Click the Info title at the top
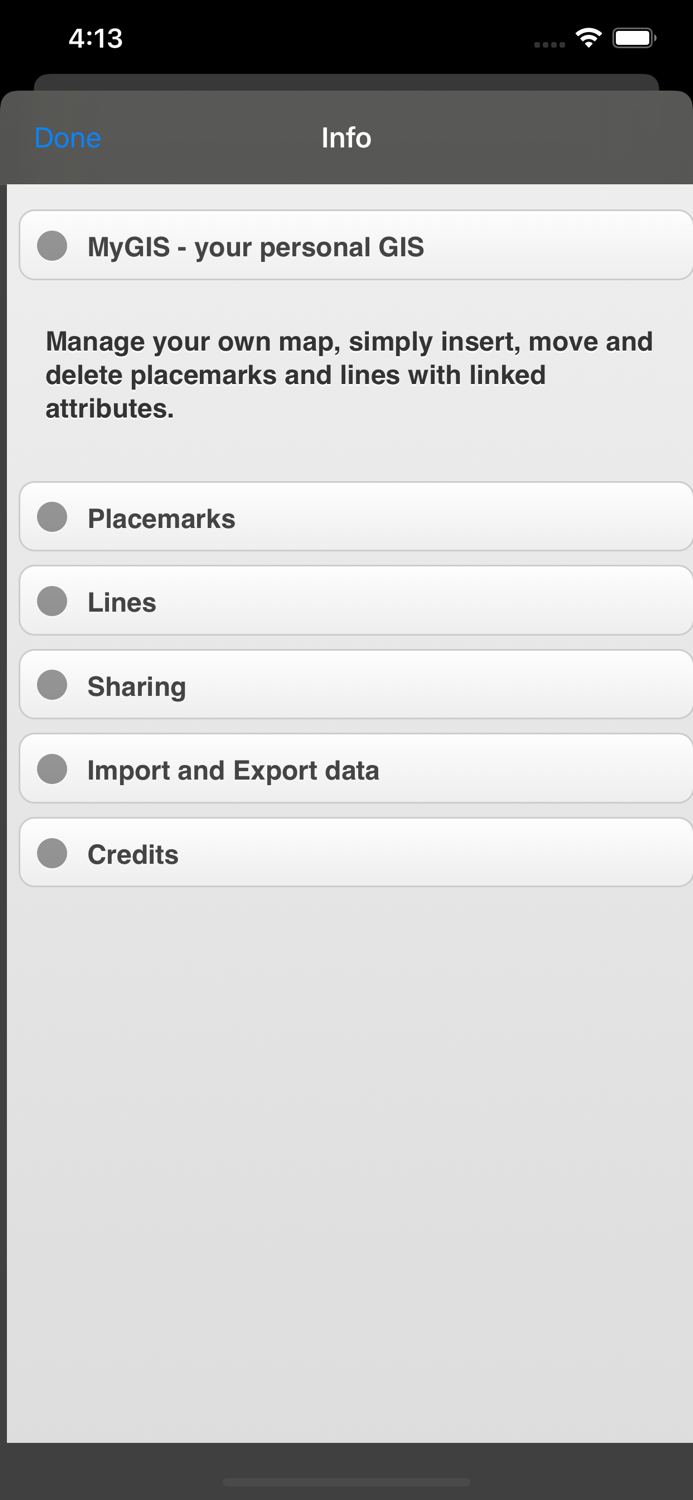 point(346,138)
